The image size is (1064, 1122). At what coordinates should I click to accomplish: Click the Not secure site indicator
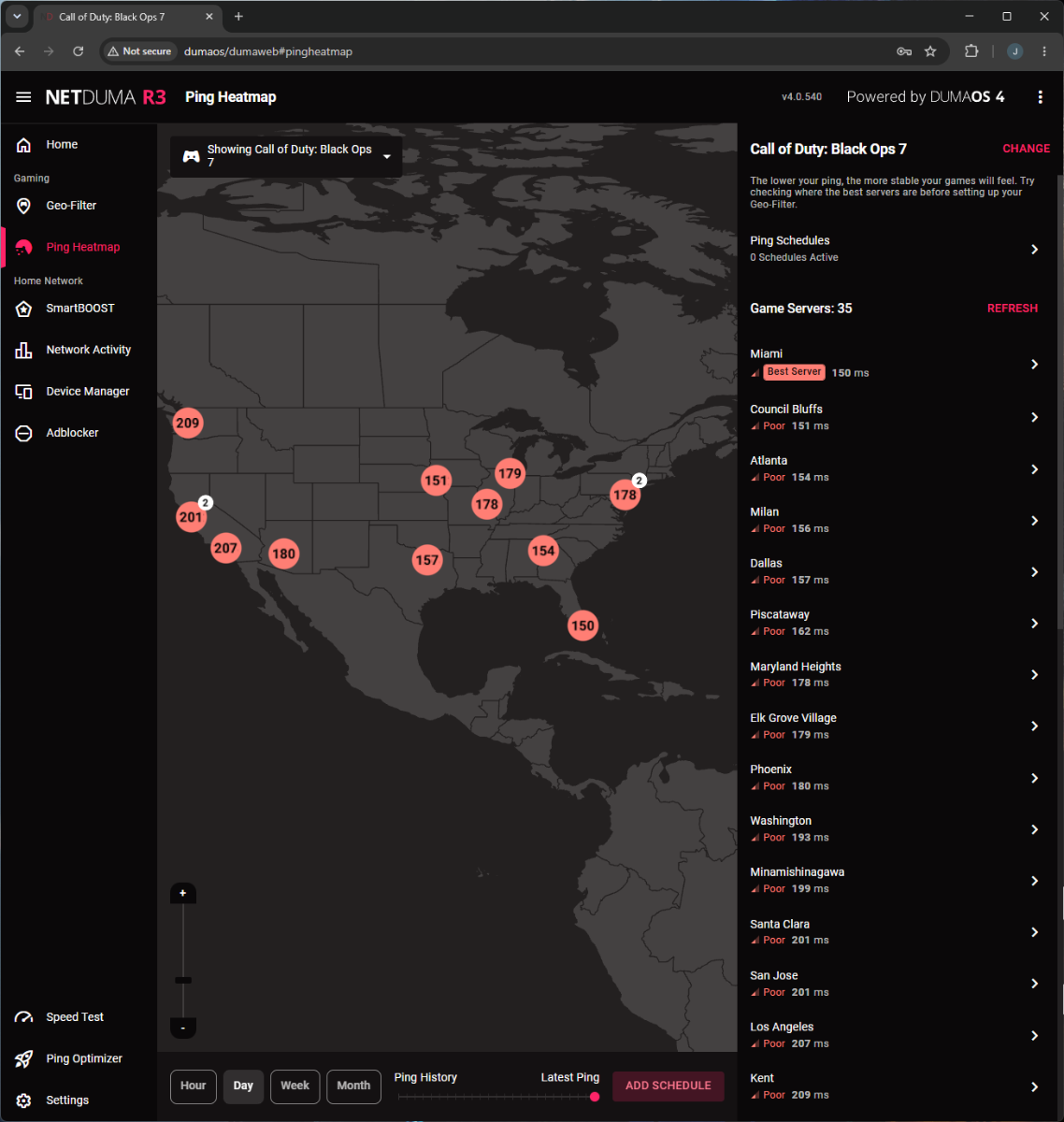click(139, 51)
